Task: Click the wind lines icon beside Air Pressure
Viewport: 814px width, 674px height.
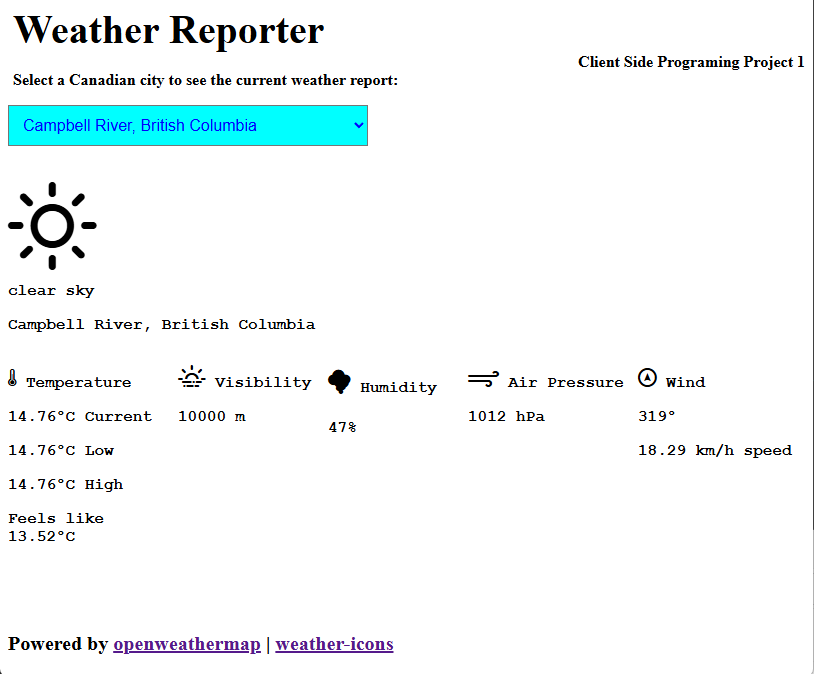Action: click(483, 379)
